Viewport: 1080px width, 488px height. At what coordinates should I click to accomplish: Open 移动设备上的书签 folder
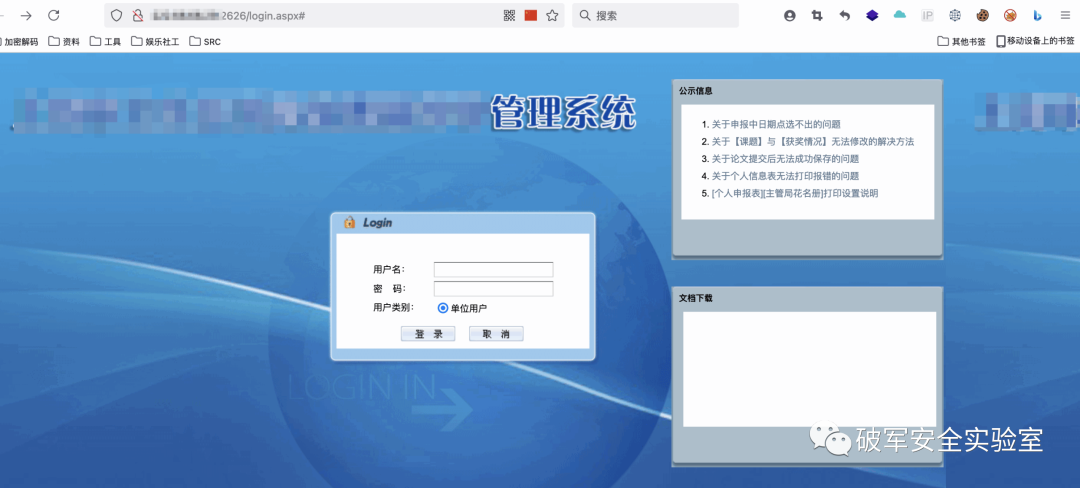coord(1035,41)
